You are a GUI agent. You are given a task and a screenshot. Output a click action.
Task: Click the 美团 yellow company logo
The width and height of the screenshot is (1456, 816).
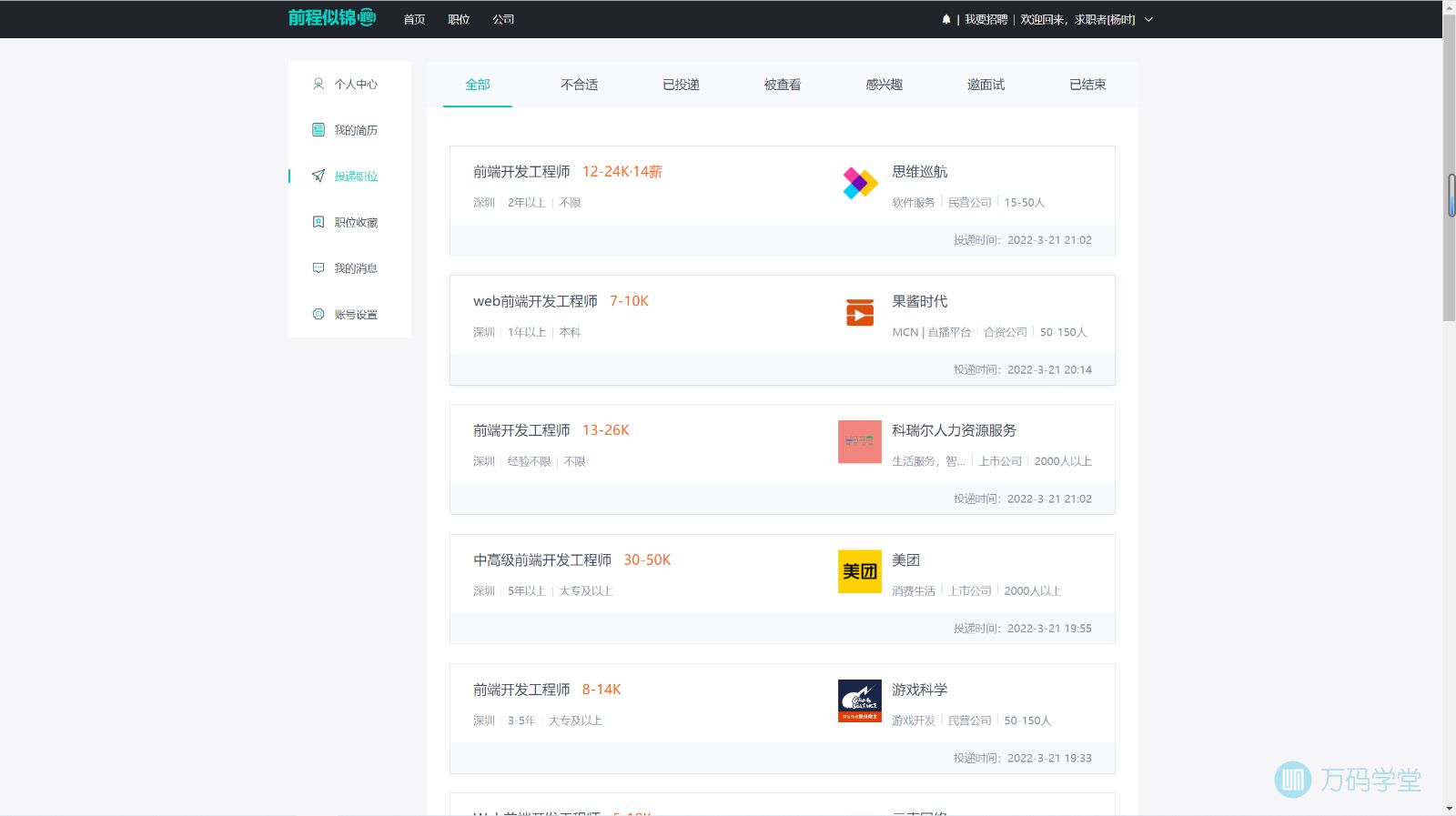coord(860,571)
